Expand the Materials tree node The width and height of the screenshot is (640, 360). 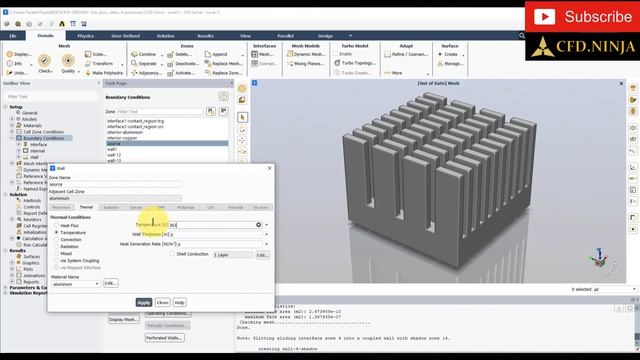pos(12,126)
